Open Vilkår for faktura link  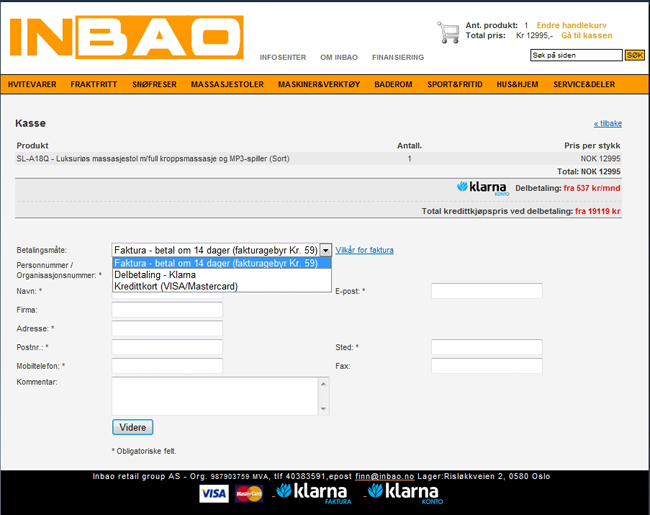[x=364, y=249]
